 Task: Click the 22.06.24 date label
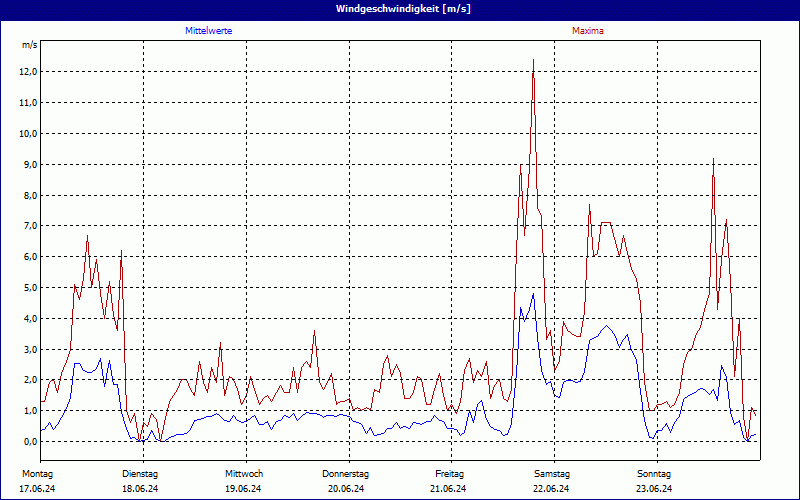click(x=551, y=489)
